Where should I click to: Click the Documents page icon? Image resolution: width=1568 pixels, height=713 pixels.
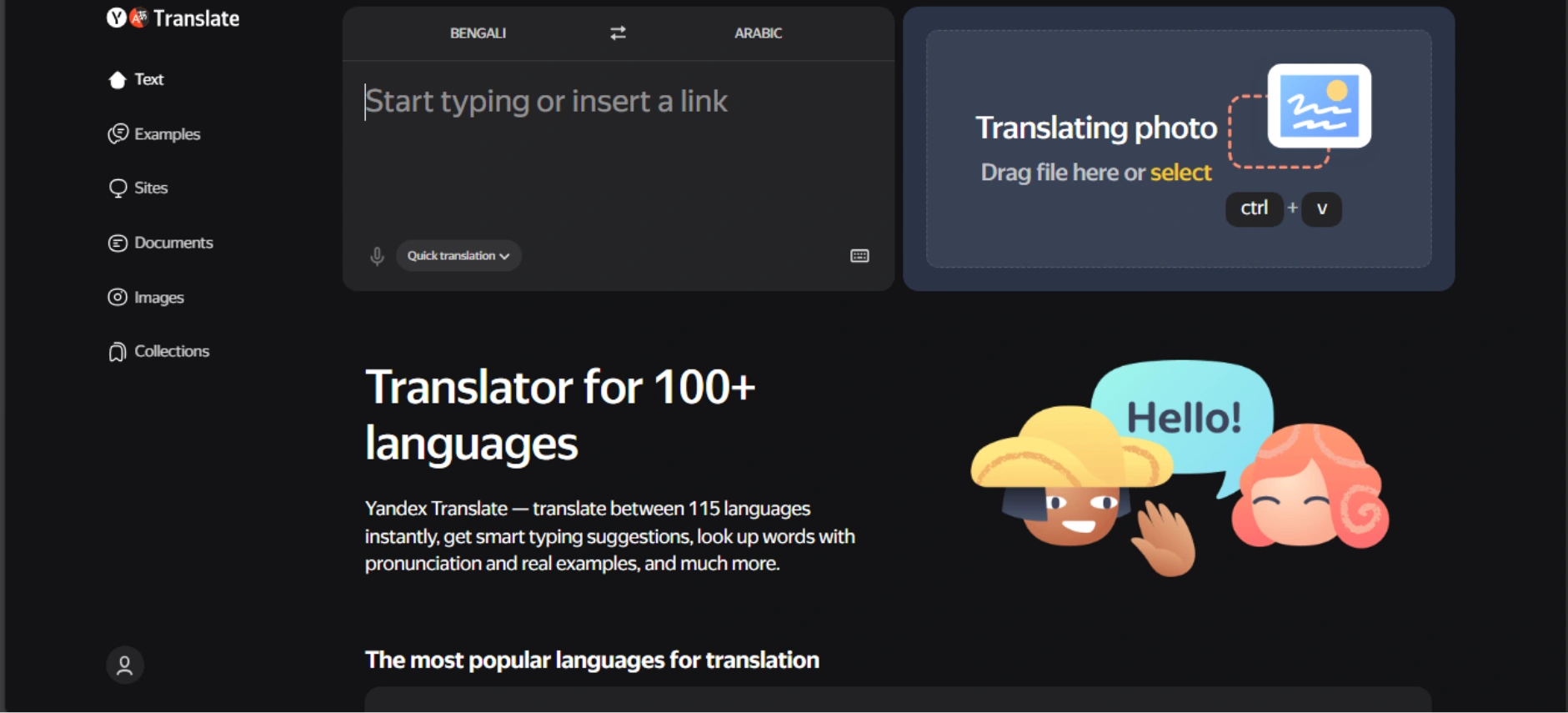click(x=118, y=243)
